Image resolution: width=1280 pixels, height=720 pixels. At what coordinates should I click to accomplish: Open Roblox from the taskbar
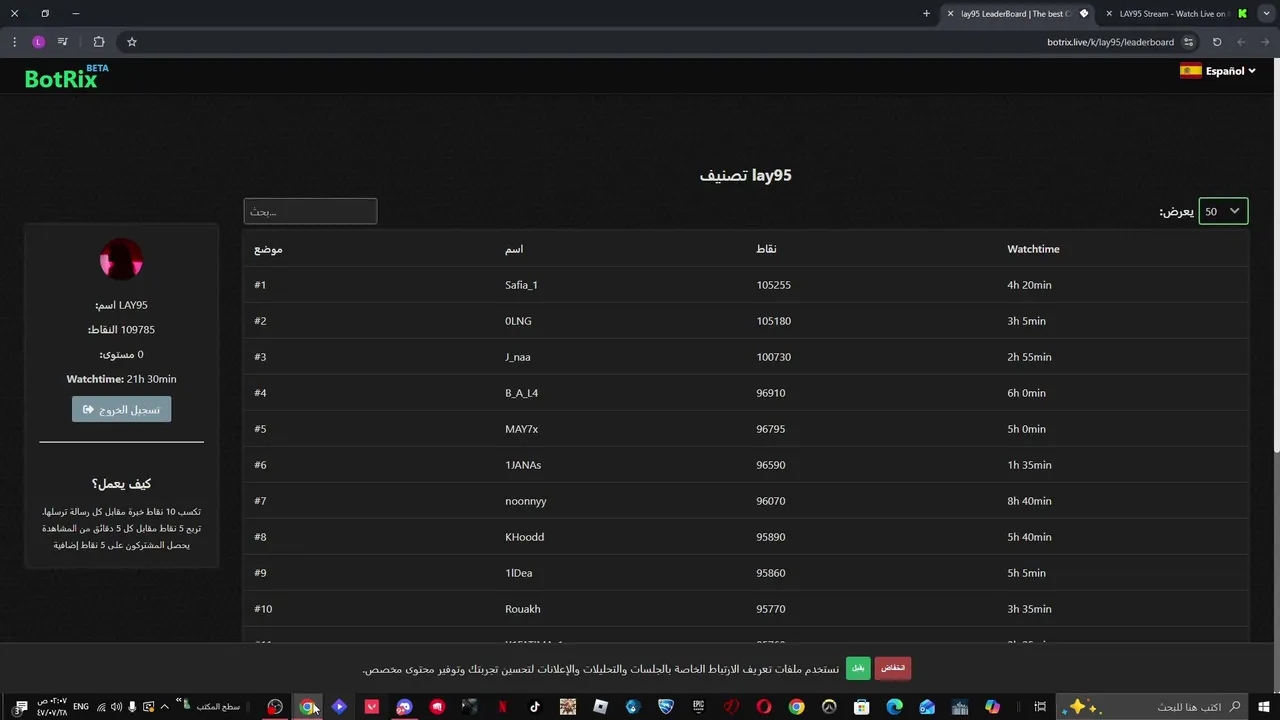(600, 707)
